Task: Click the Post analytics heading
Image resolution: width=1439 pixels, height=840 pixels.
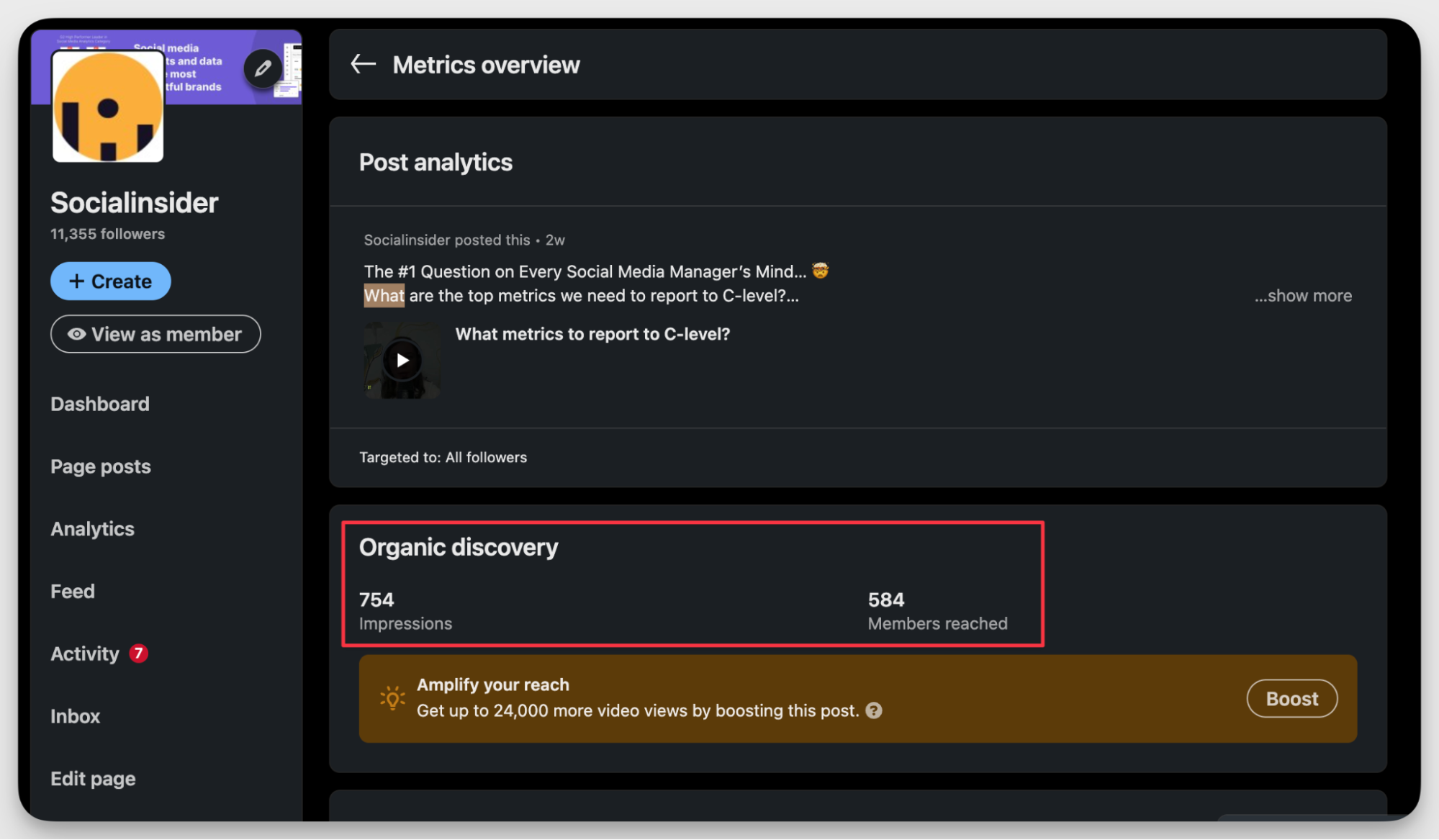Action: tap(436, 163)
